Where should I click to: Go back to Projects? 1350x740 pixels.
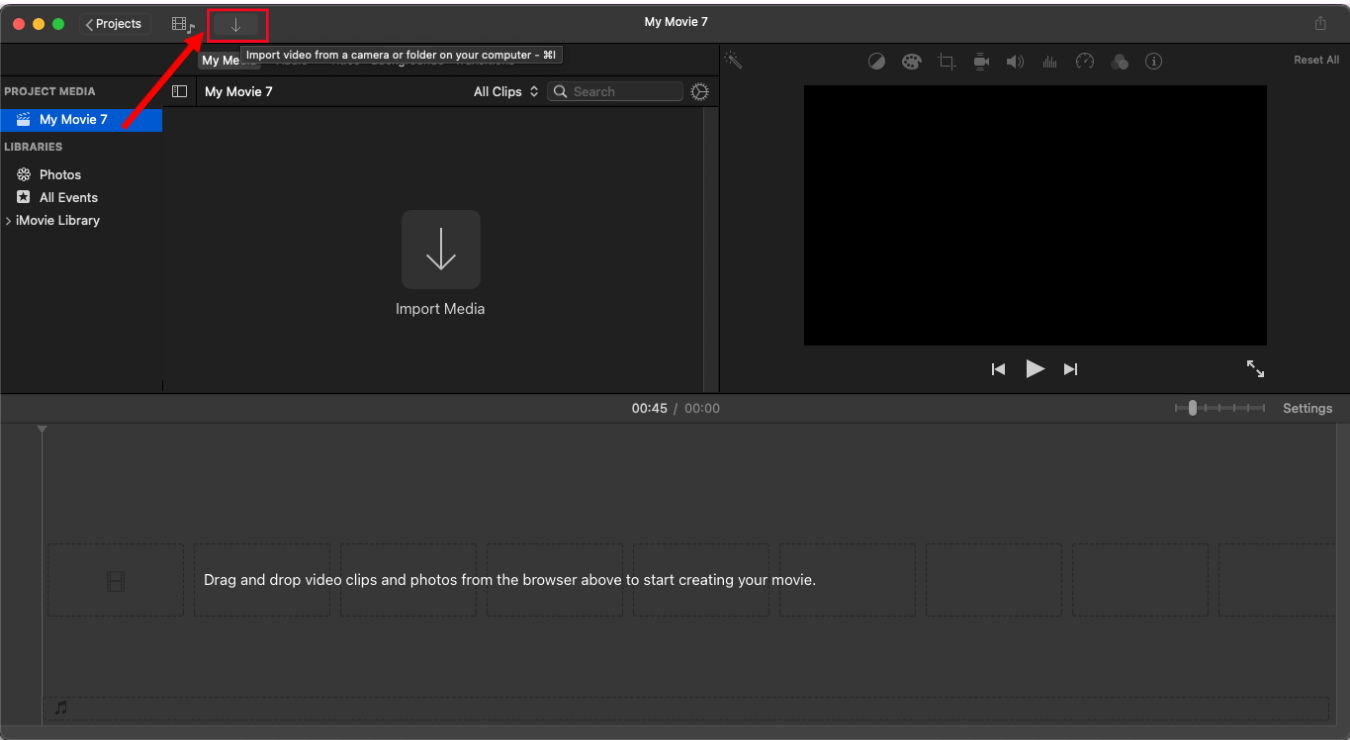click(x=115, y=24)
